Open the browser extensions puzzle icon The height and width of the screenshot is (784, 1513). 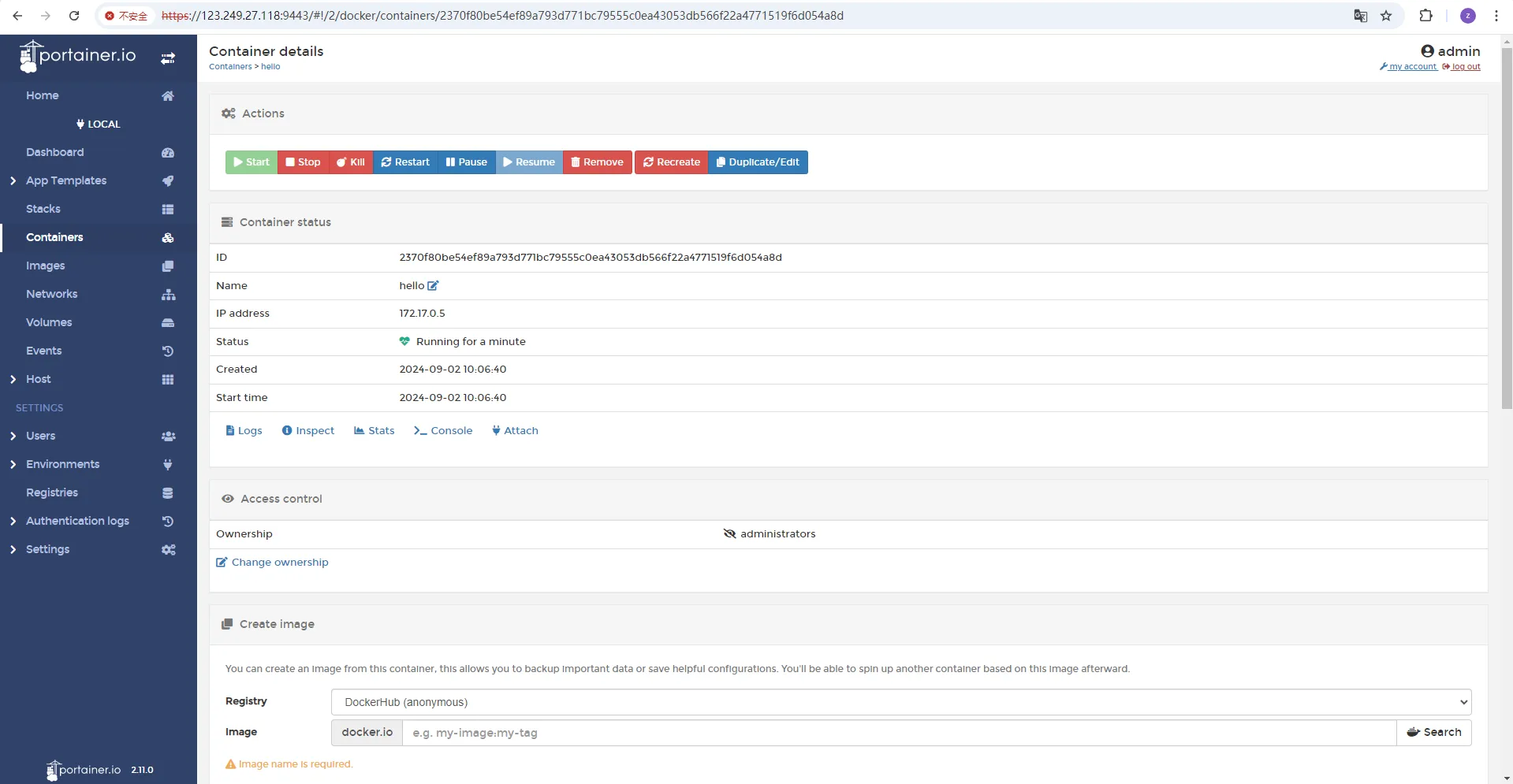[1425, 16]
